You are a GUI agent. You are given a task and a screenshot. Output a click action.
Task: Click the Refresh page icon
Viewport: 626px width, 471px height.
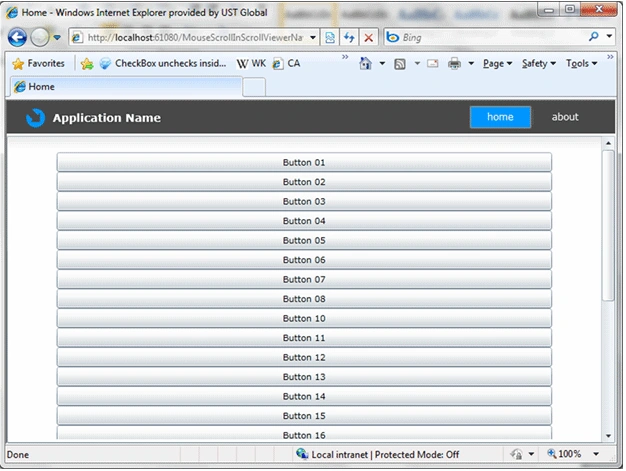point(349,38)
